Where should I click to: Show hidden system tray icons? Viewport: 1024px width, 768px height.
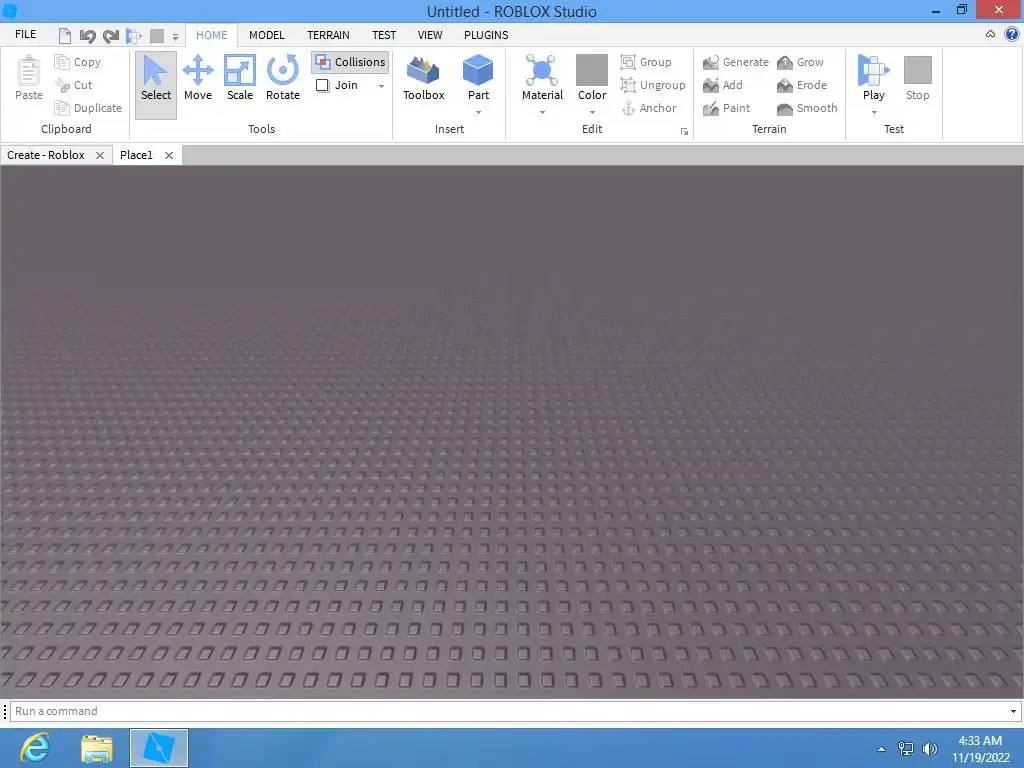pos(882,749)
